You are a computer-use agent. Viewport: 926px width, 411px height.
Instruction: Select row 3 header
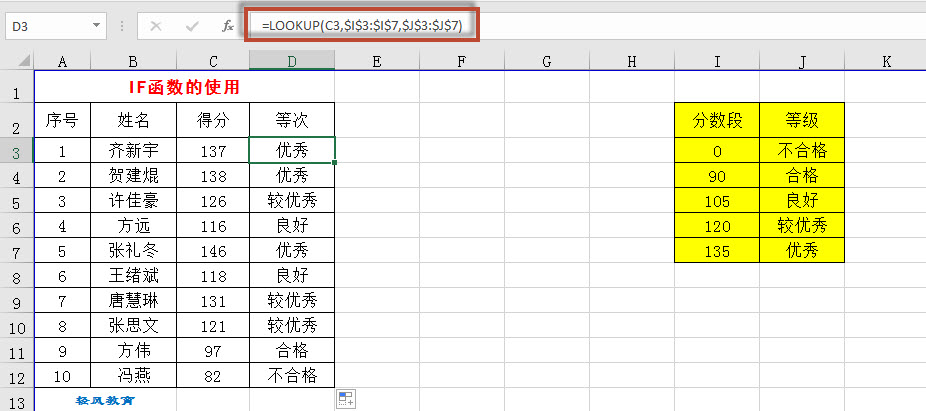click(x=17, y=152)
